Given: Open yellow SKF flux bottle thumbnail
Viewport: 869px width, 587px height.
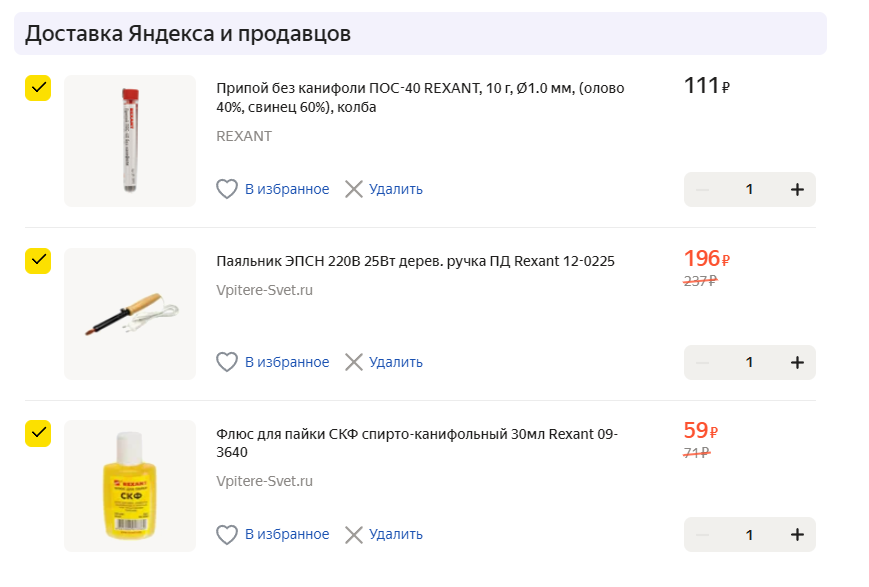Looking at the screenshot, I should (130, 486).
